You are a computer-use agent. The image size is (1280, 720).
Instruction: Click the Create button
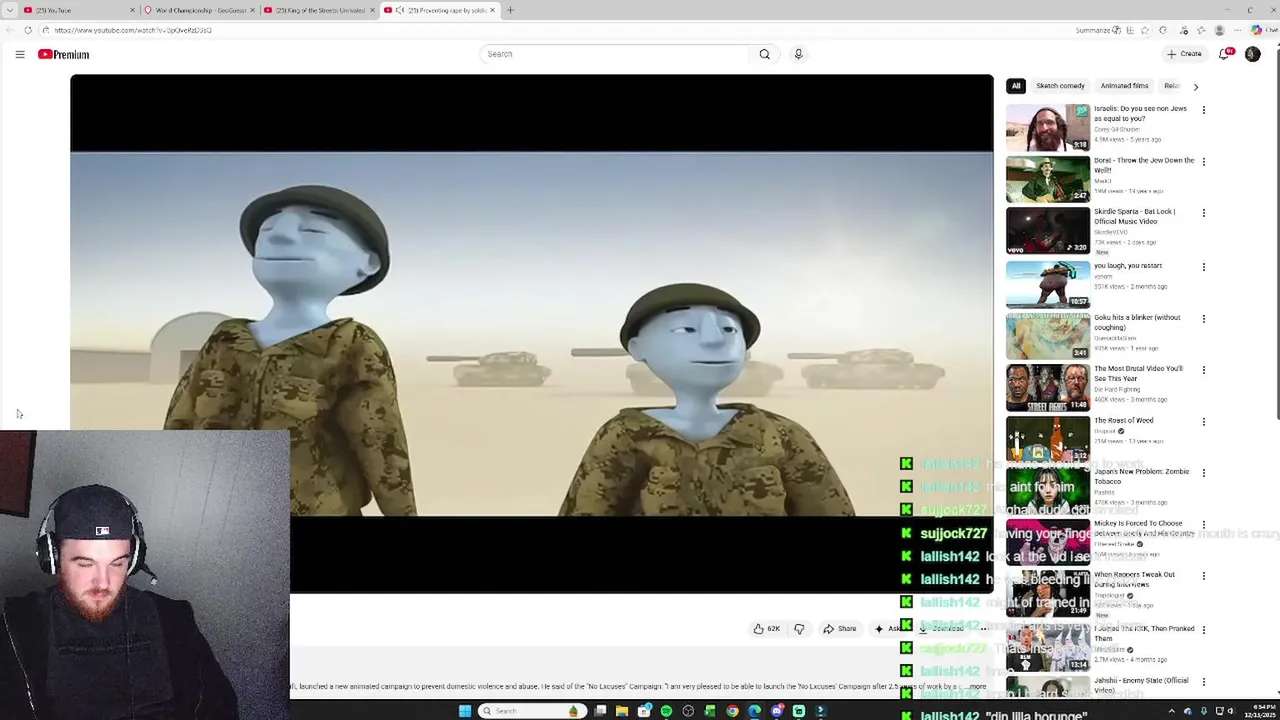(1185, 54)
